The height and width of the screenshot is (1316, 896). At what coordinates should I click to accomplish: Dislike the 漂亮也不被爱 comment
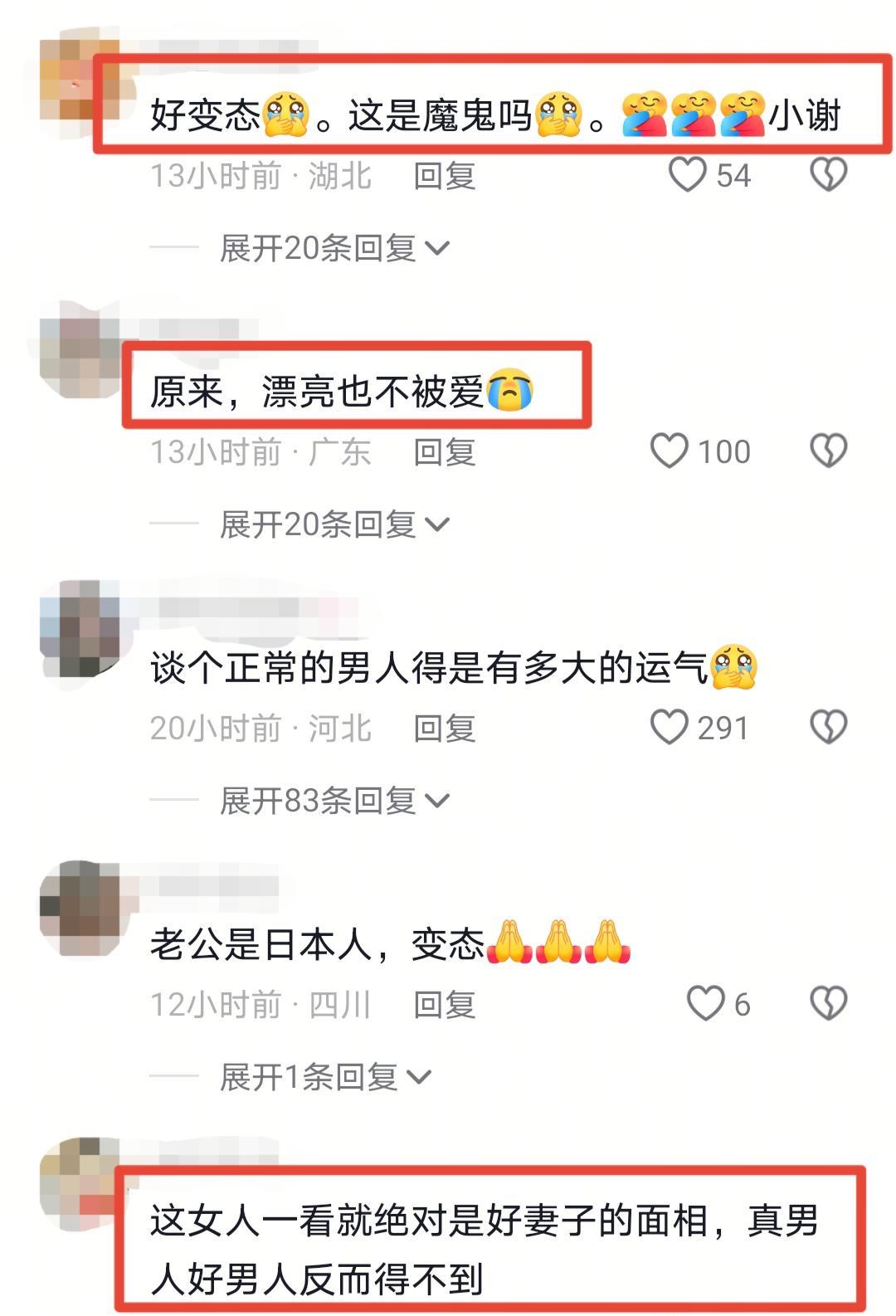(828, 451)
